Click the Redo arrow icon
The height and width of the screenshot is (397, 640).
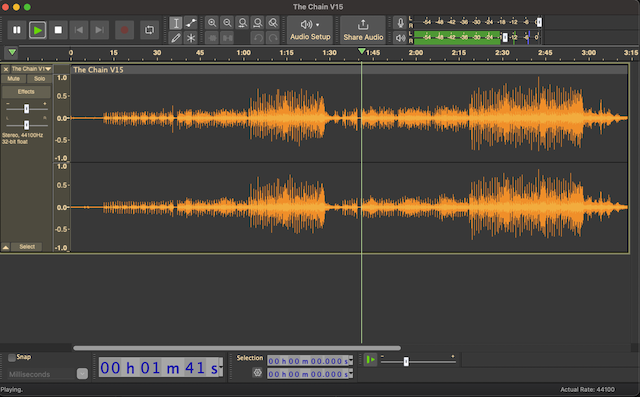(x=273, y=38)
